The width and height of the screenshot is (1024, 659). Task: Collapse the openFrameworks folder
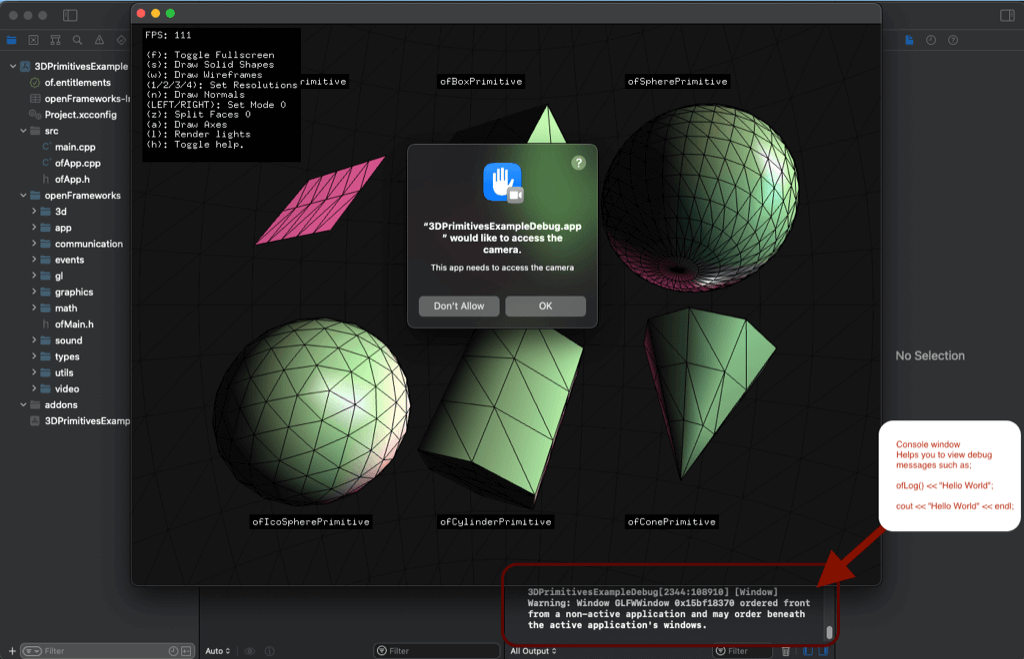click(23, 195)
